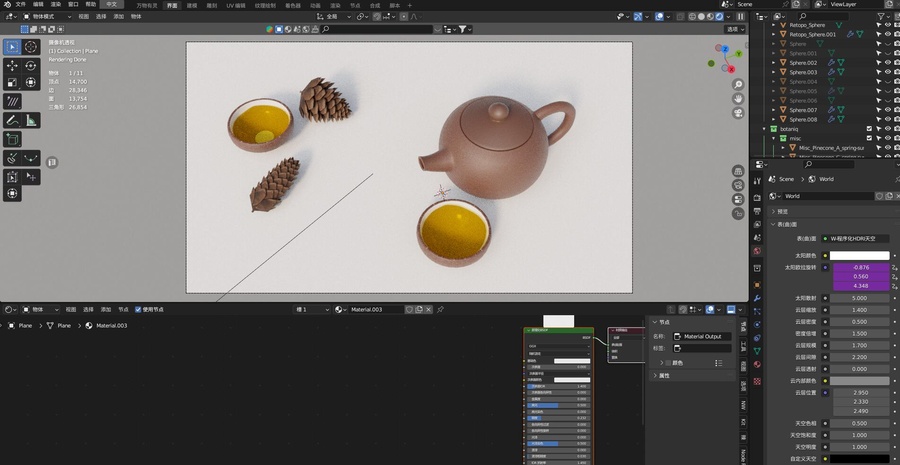Expand the Properties (属性) panel in the node sidebar

click(x=655, y=375)
